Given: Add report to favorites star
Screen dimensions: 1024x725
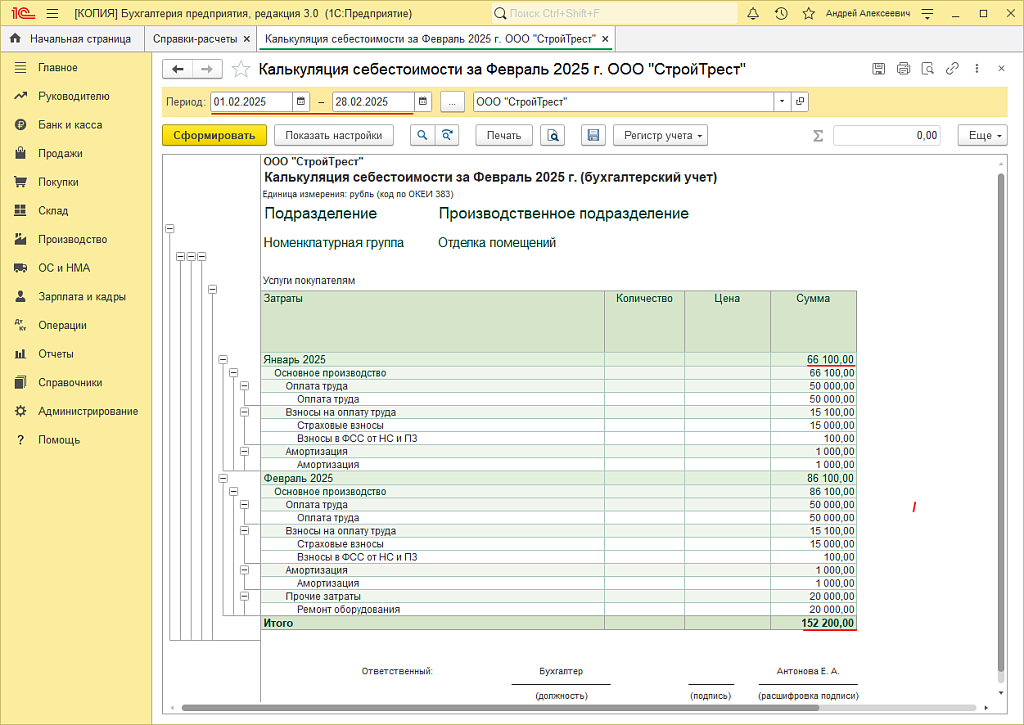Looking at the screenshot, I should [241, 69].
